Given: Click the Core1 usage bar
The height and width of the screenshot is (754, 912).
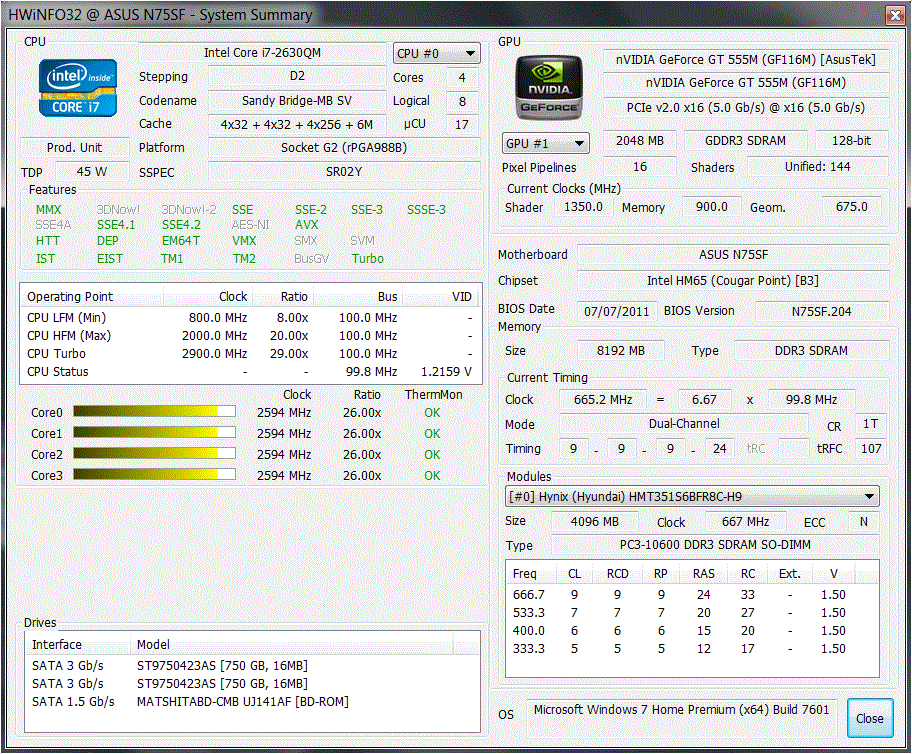Looking at the screenshot, I should (154, 433).
